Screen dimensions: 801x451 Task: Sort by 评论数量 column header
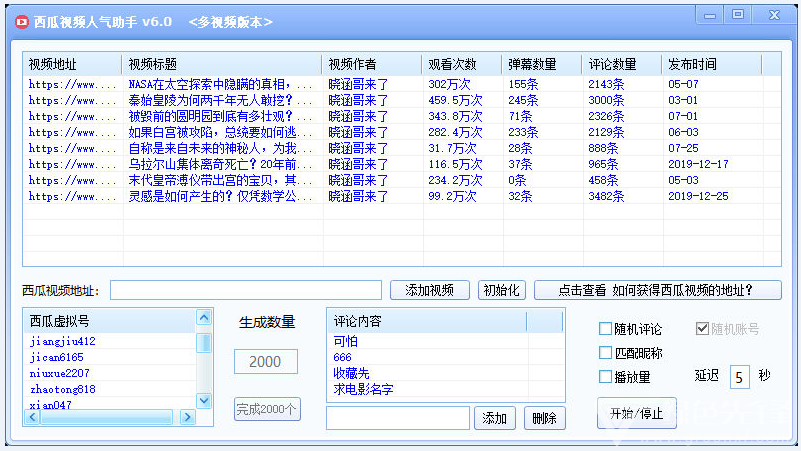tap(621, 64)
